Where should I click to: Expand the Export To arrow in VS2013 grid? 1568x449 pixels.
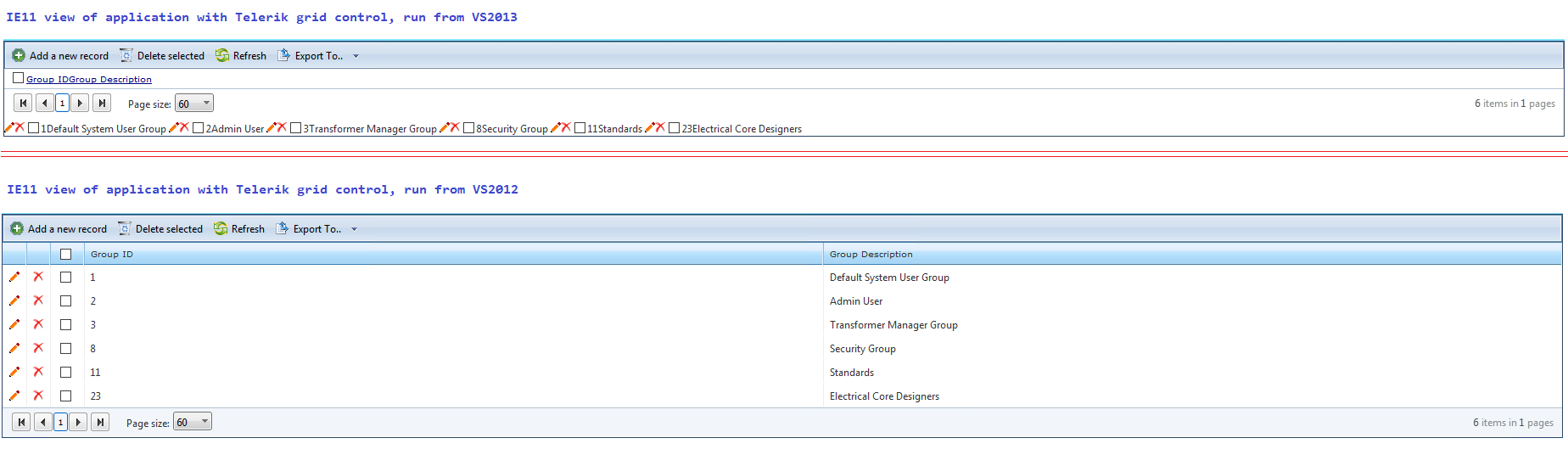(x=356, y=56)
